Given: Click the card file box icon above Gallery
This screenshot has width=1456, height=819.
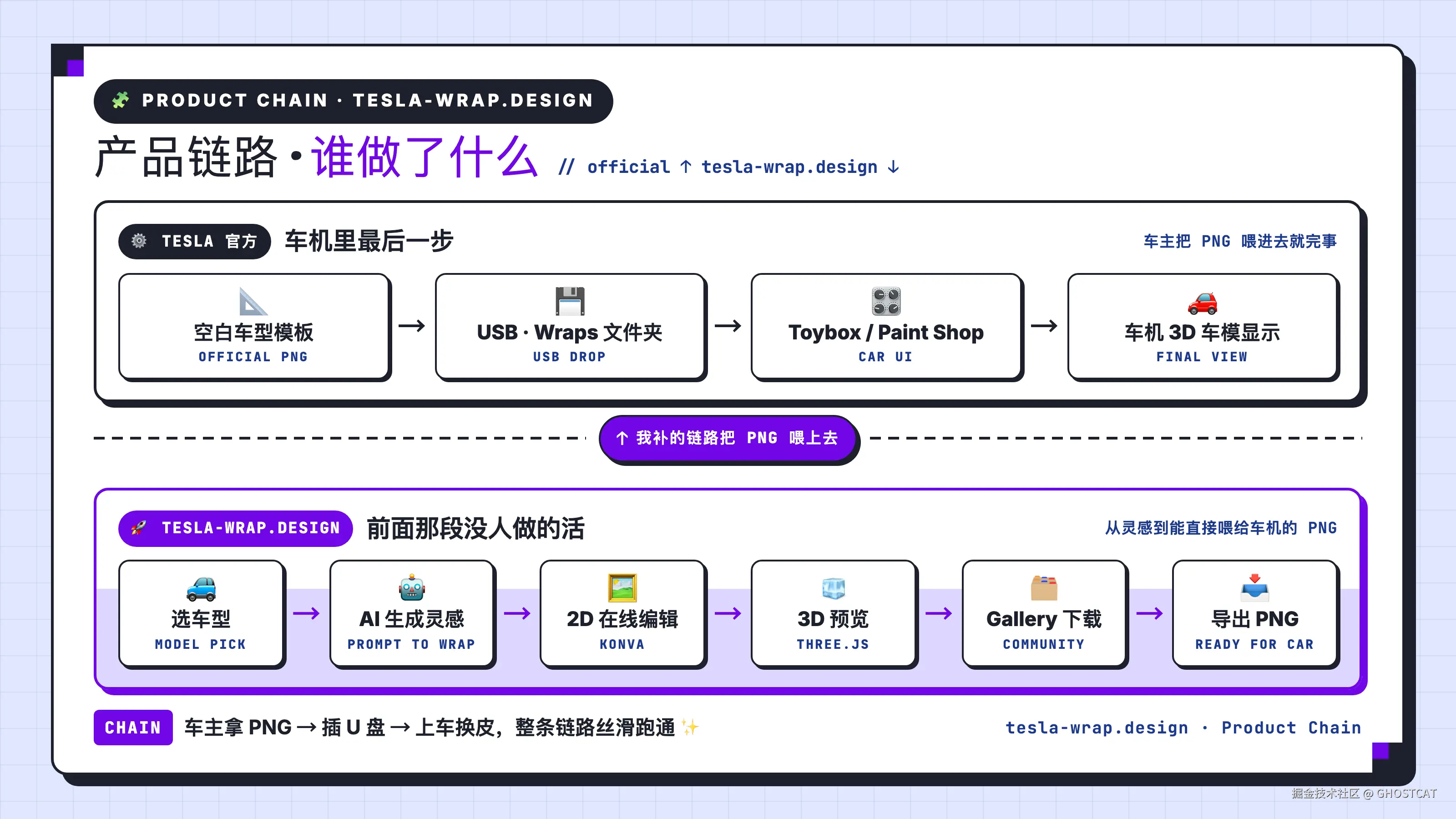Looking at the screenshot, I should (1044, 588).
